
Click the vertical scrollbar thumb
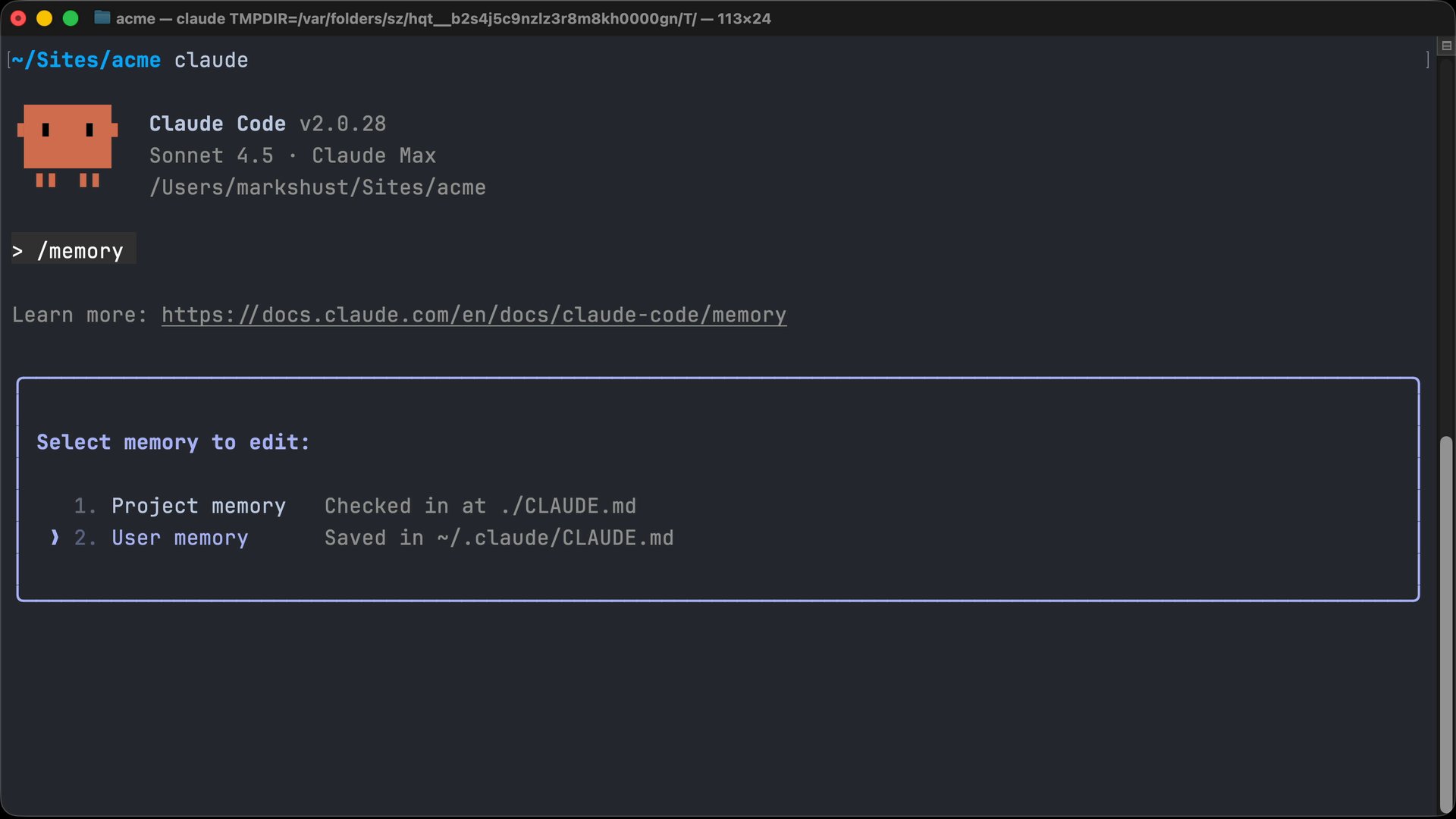pyautogui.click(x=1446, y=622)
